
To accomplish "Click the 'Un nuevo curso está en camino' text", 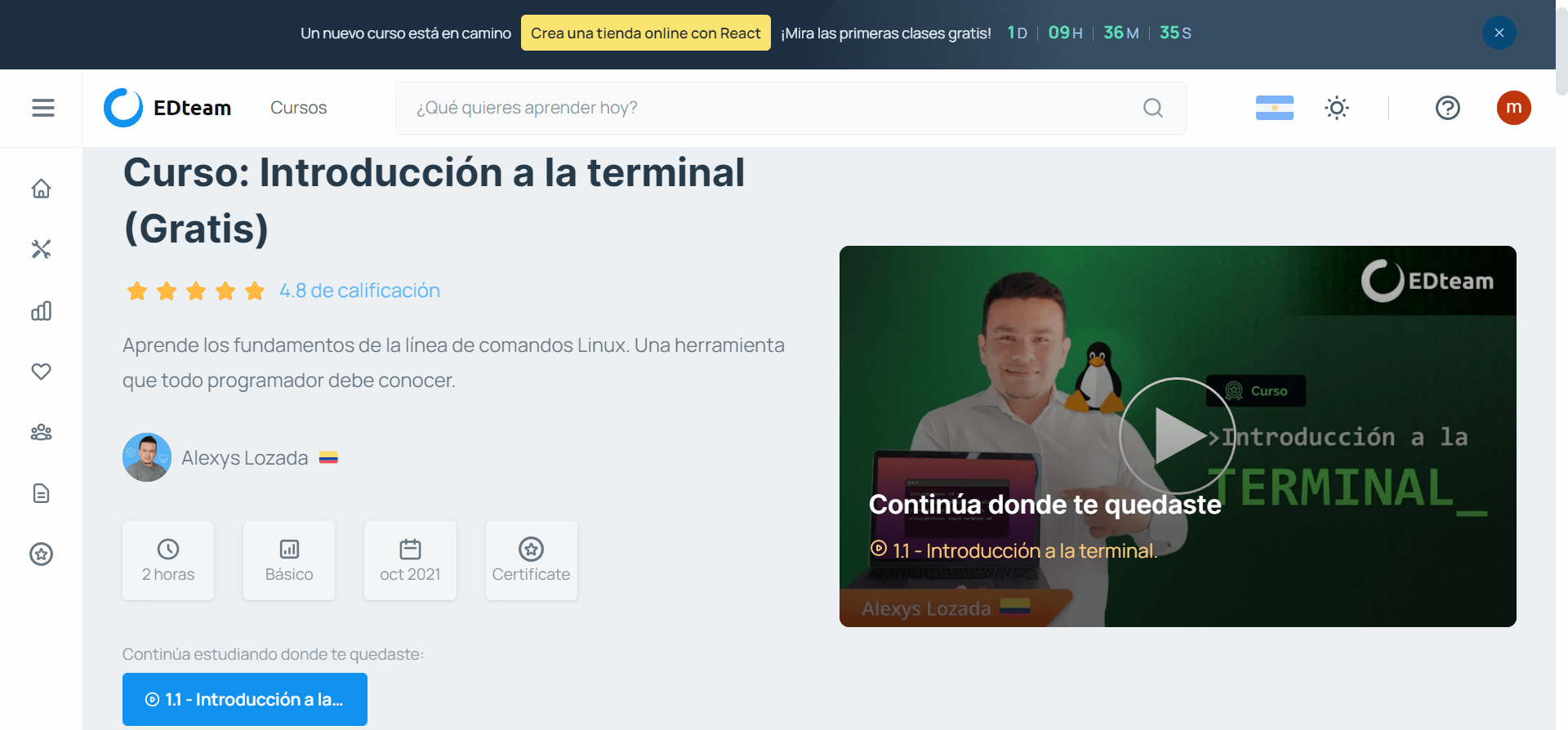I will coord(406,33).
